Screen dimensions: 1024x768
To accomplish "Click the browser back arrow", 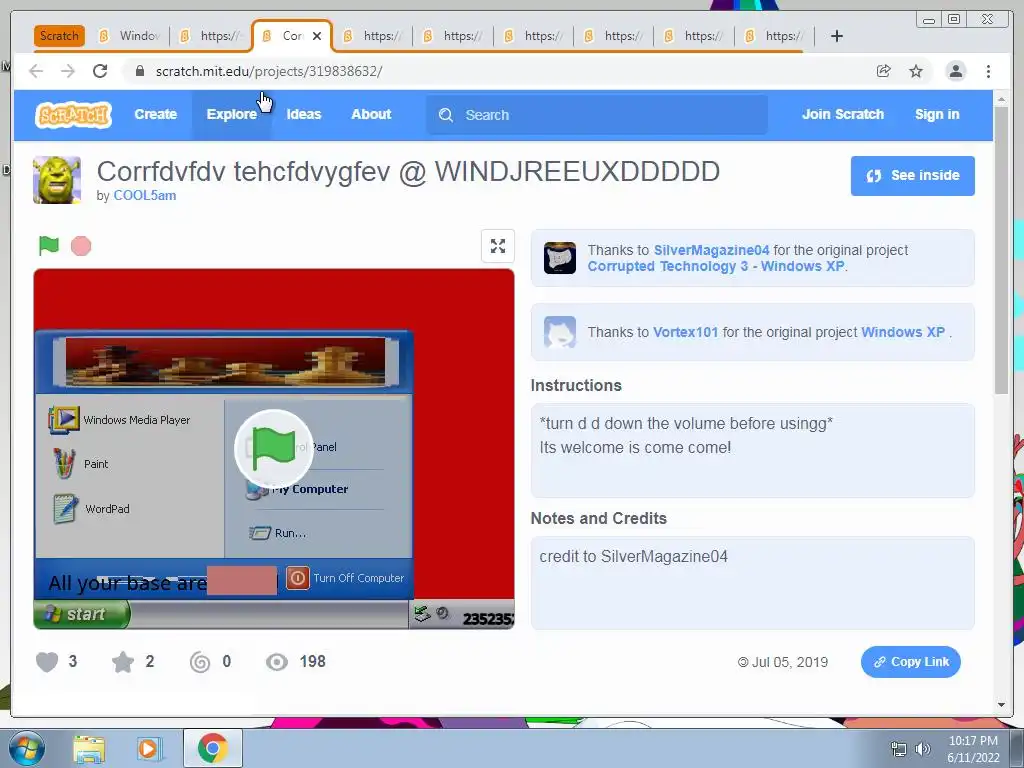I will click(36, 71).
